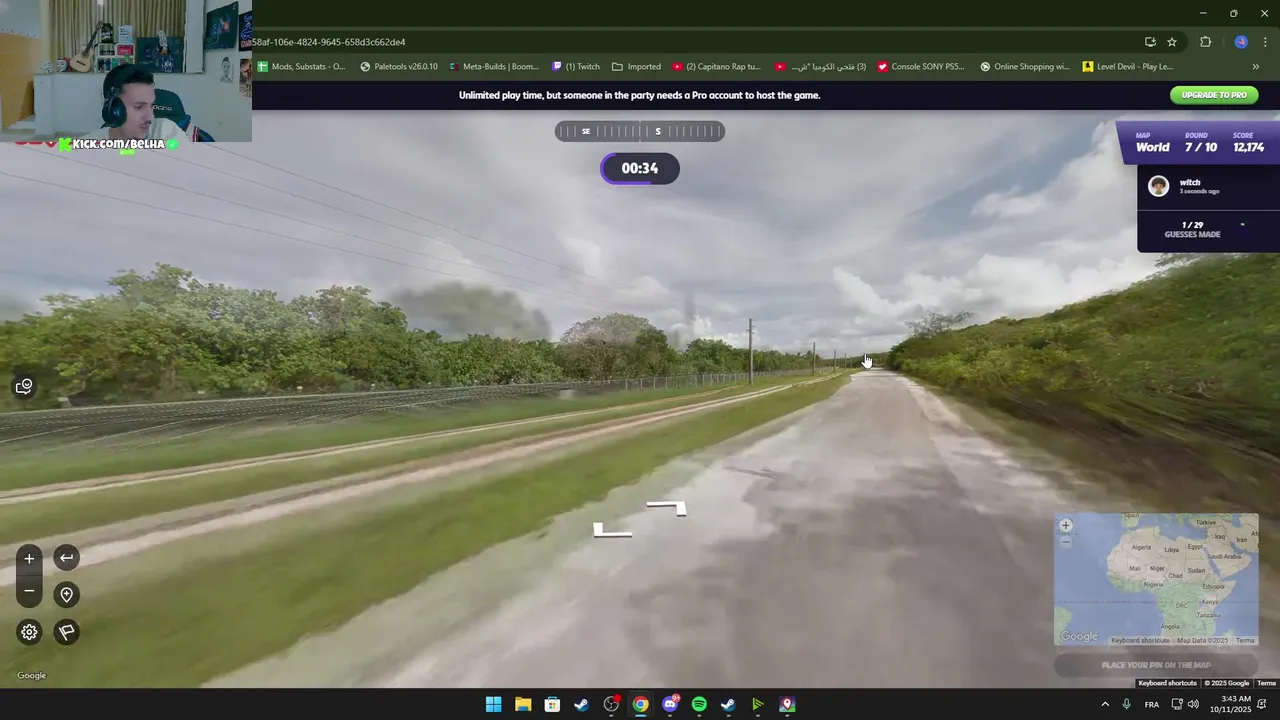1280x720 pixels.
Task: Click the 00:34 countdown timer
Action: pos(640,168)
